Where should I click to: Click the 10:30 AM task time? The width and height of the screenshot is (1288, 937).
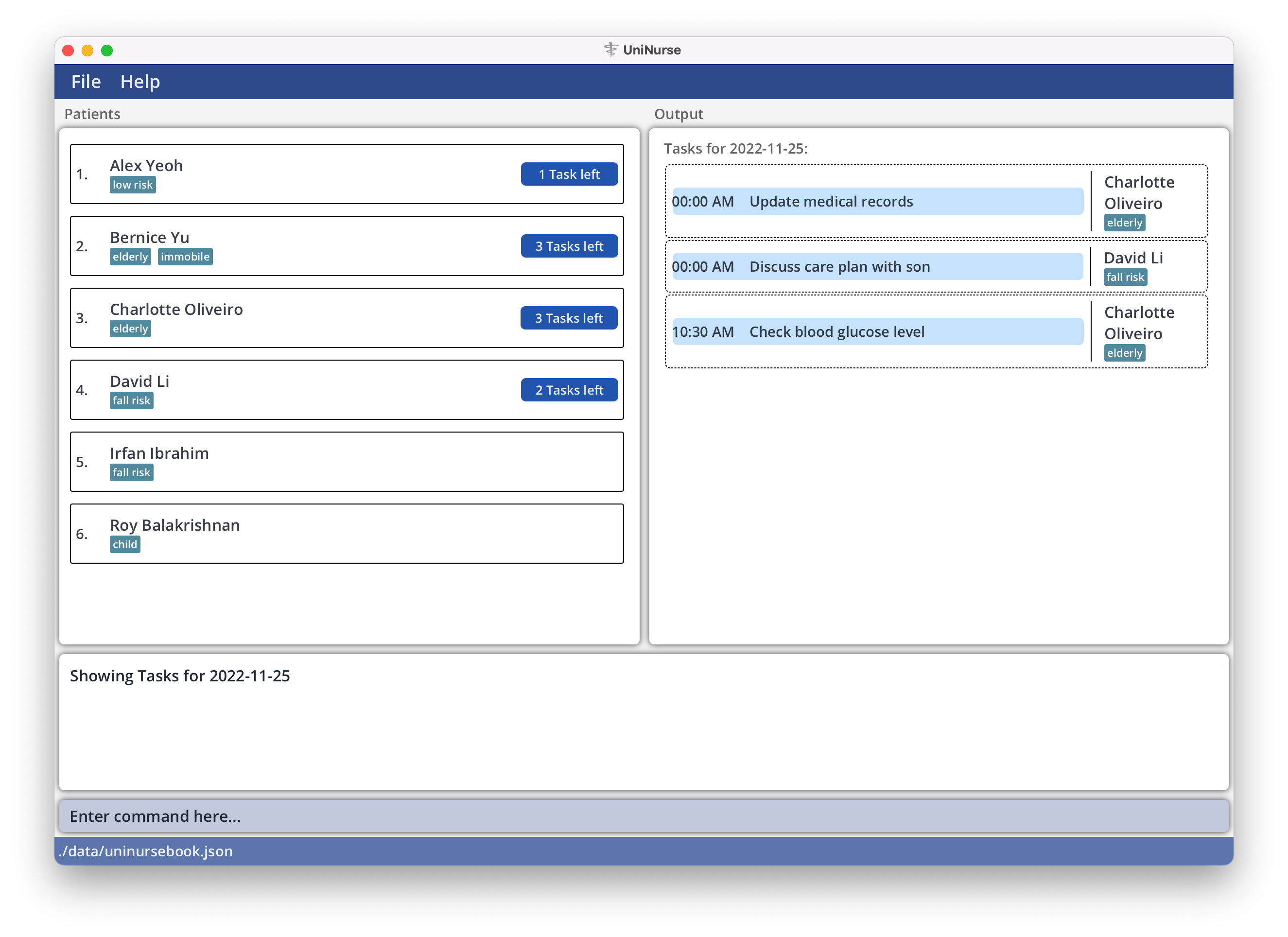702,331
